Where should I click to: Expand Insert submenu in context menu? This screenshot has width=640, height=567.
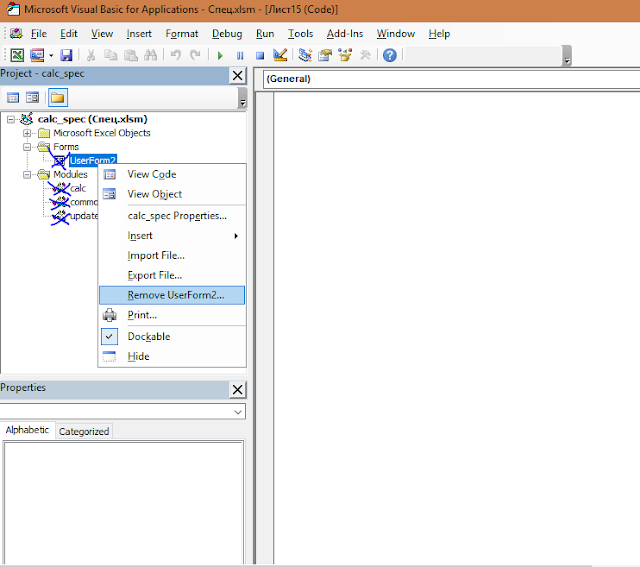172,236
